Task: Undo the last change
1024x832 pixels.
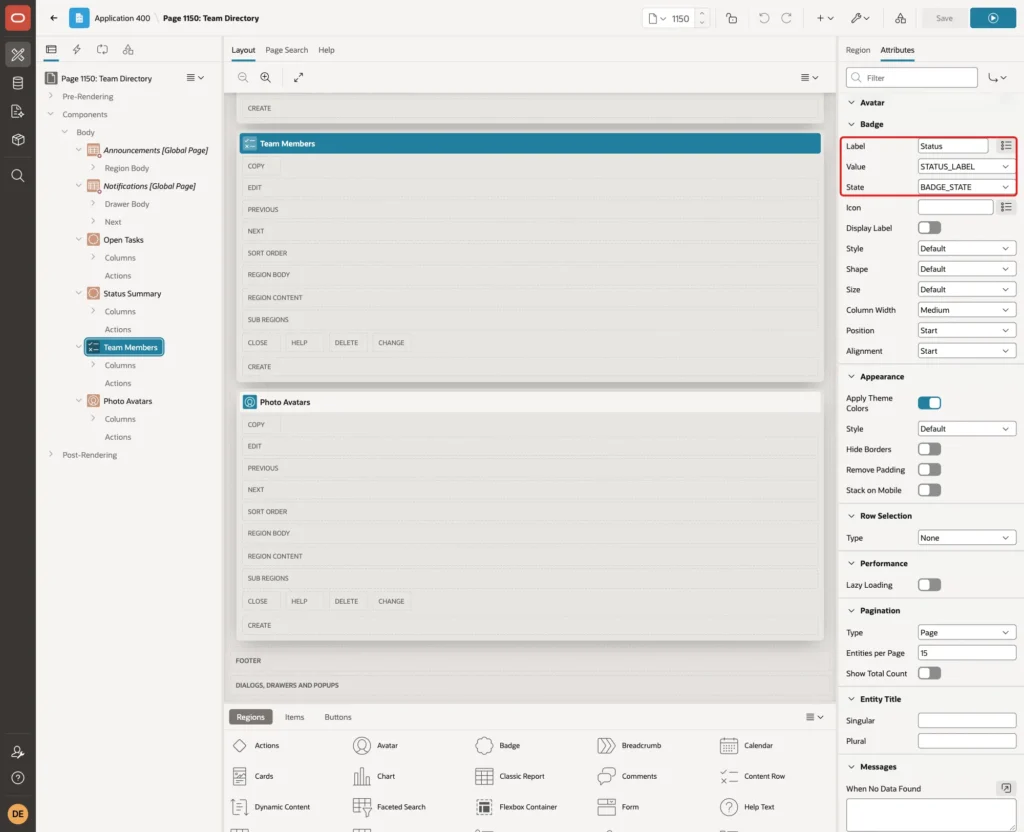Action: (763, 18)
